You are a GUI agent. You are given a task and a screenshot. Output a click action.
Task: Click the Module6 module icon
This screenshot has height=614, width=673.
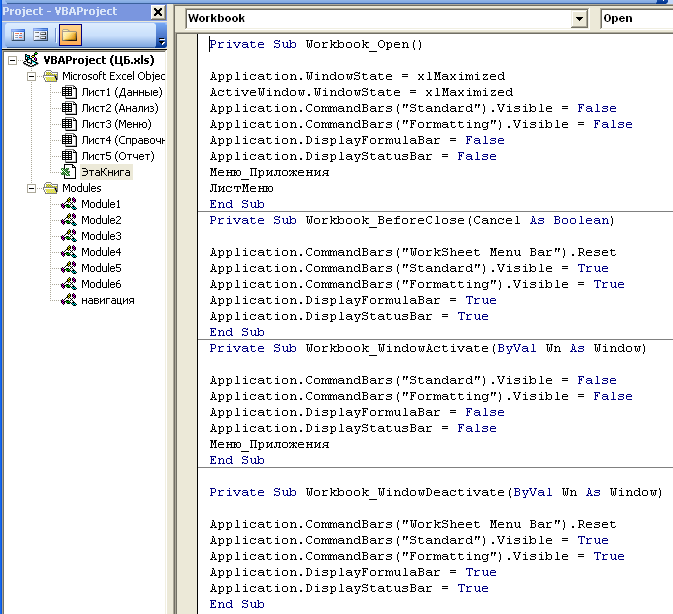[69, 284]
